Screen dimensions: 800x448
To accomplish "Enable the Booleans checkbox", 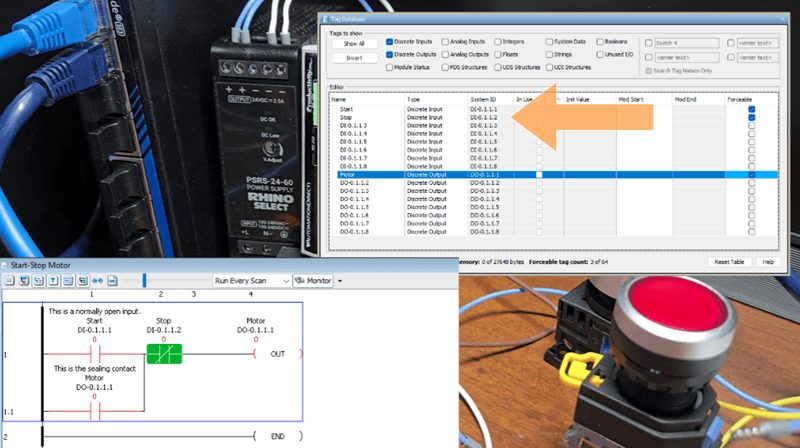I will click(x=600, y=42).
